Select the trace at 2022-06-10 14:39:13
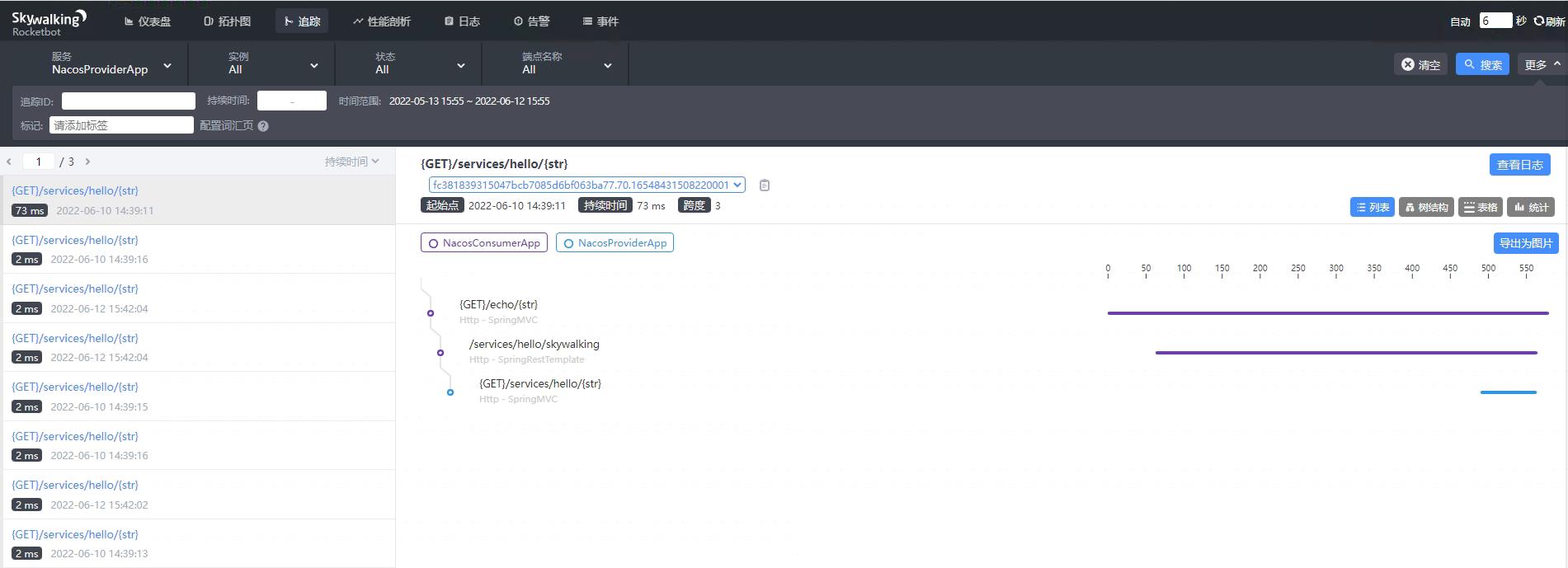Screen dimensions: 1568x568 click(x=198, y=543)
